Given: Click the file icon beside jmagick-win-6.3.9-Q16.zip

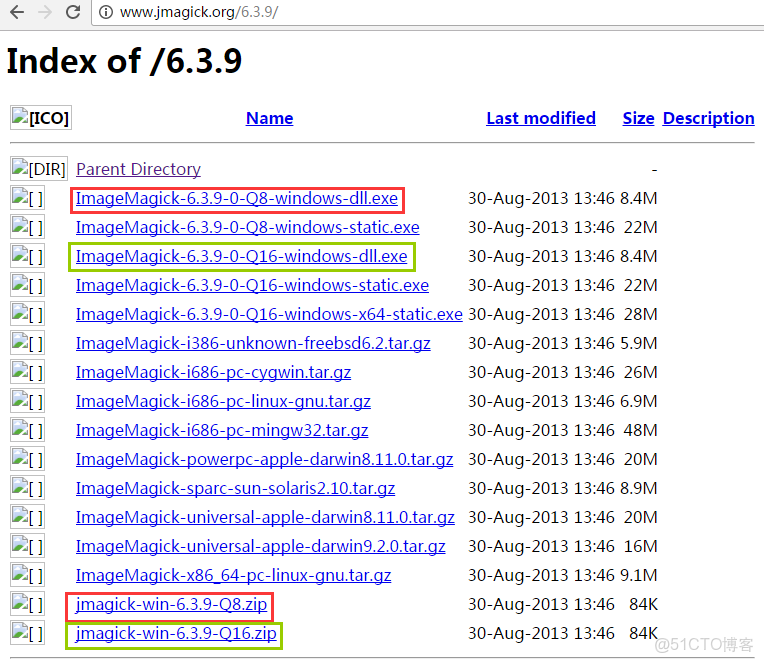Looking at the screenshot, I should 27,633.
